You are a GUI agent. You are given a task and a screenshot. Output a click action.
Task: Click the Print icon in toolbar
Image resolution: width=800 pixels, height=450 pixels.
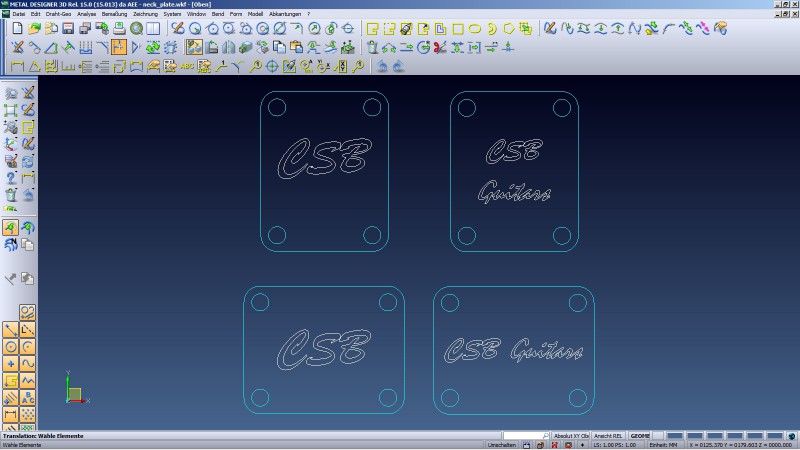pos(119,29)
